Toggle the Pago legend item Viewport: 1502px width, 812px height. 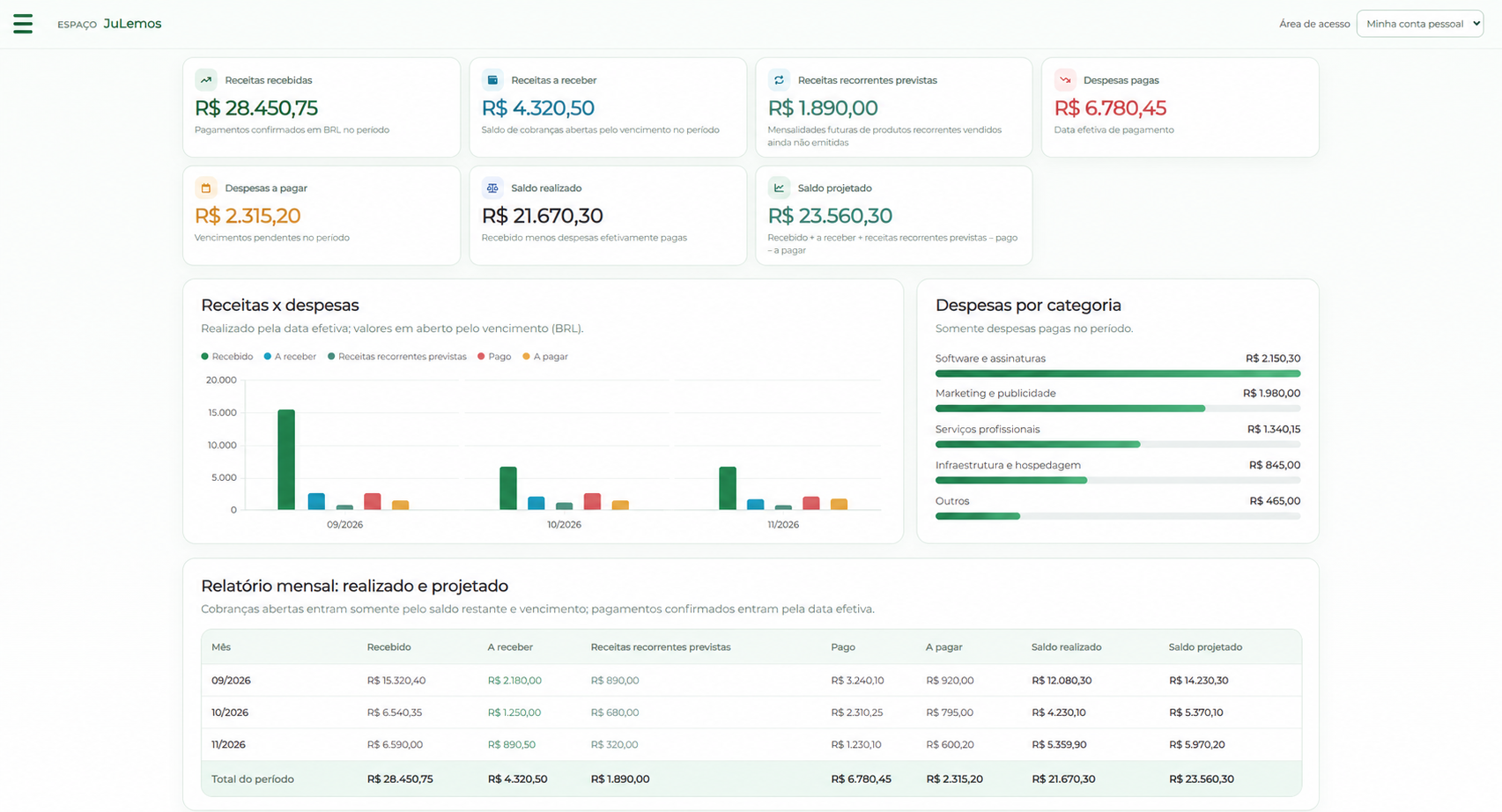click(x=494, y=357)
